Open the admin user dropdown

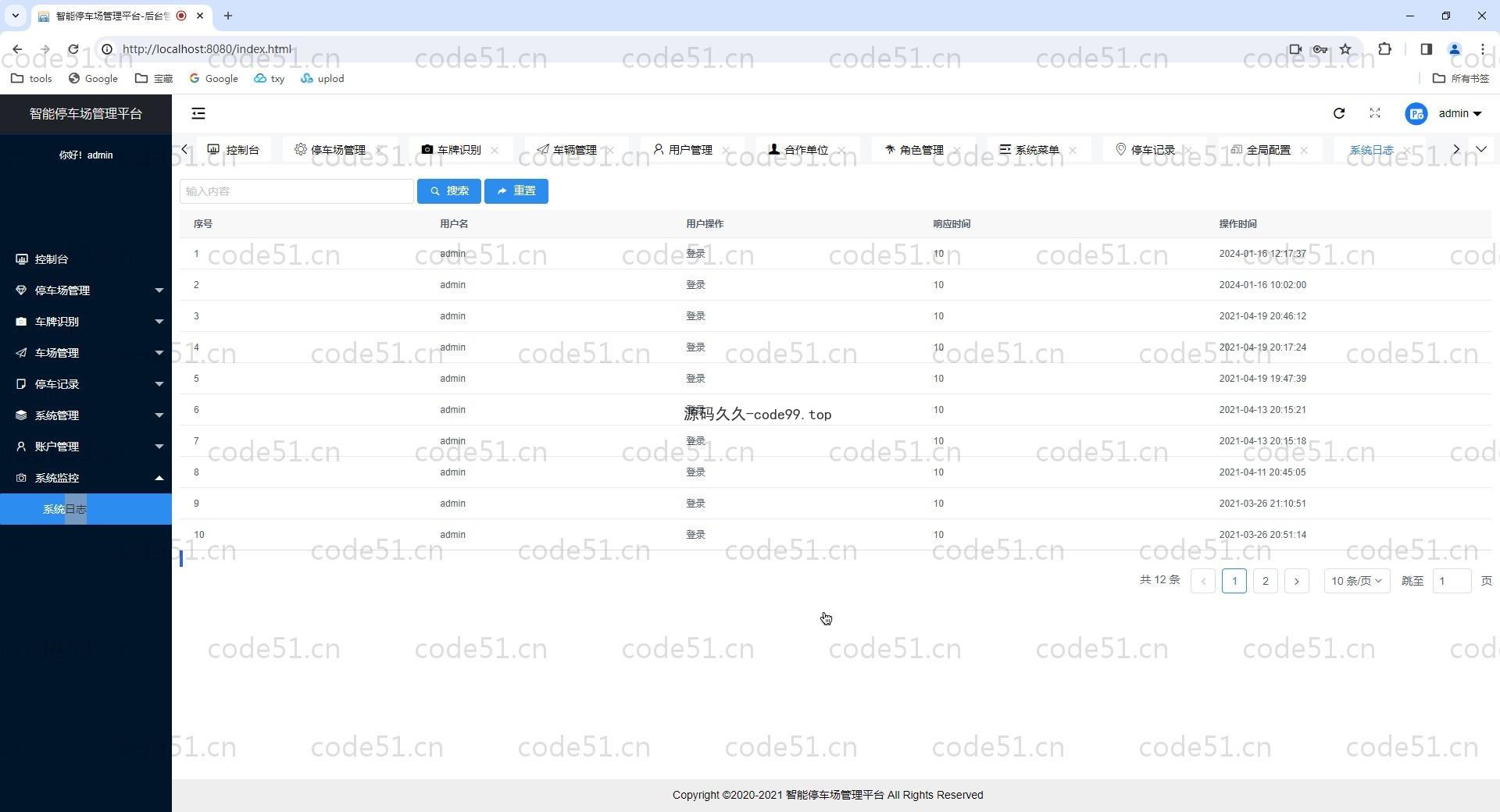pos(1460,114)
